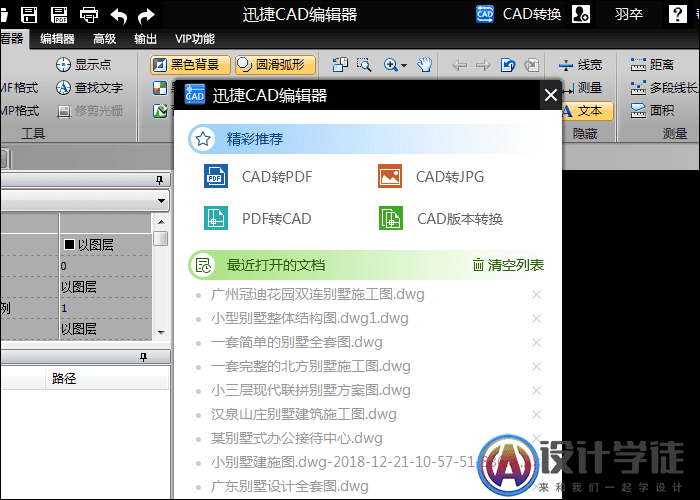This screenshot has height=500, width=700.
Task: Open 某别墅式办公接待中心.dwg
Action: click(x=296, y=438)
